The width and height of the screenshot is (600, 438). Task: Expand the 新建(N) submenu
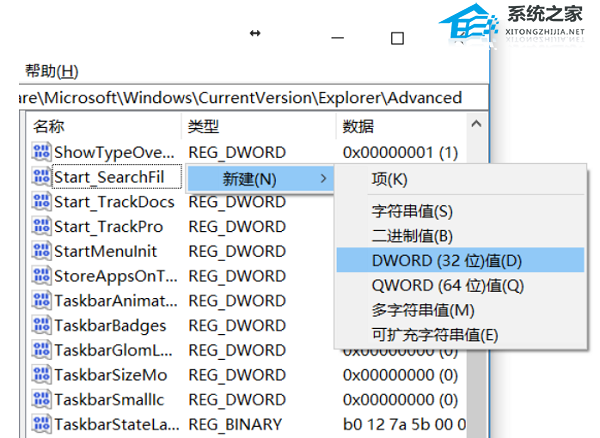pyautogui.click(x=260, y=179)
